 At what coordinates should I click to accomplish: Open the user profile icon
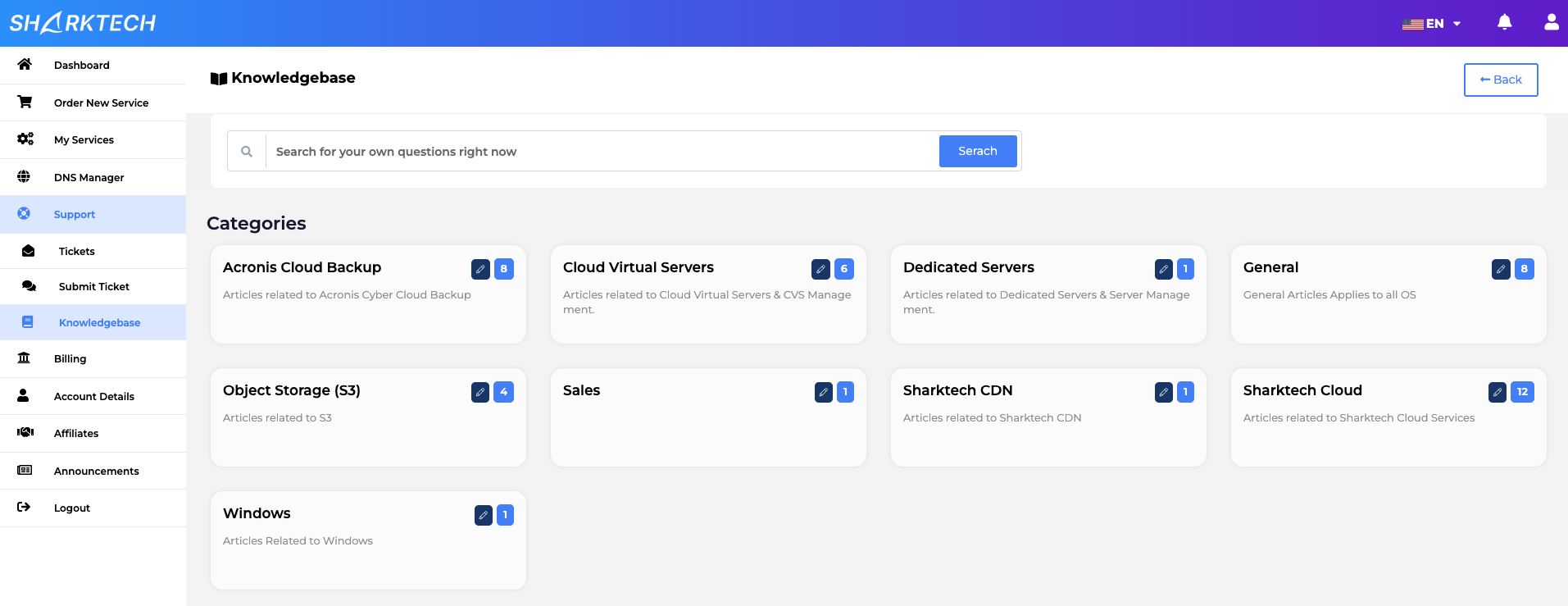[1551, 22]
